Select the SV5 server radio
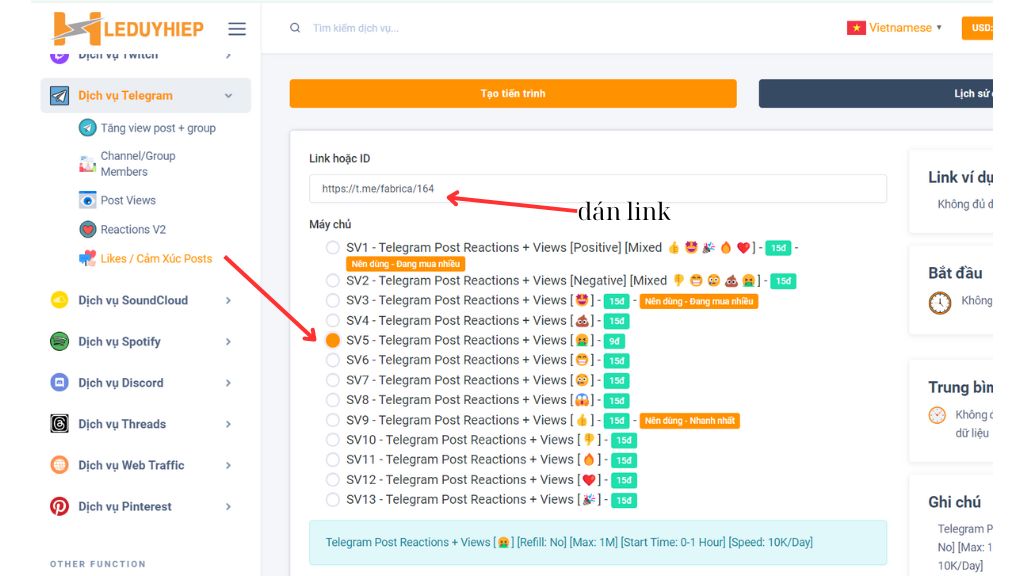 click(x=333, y=340)
